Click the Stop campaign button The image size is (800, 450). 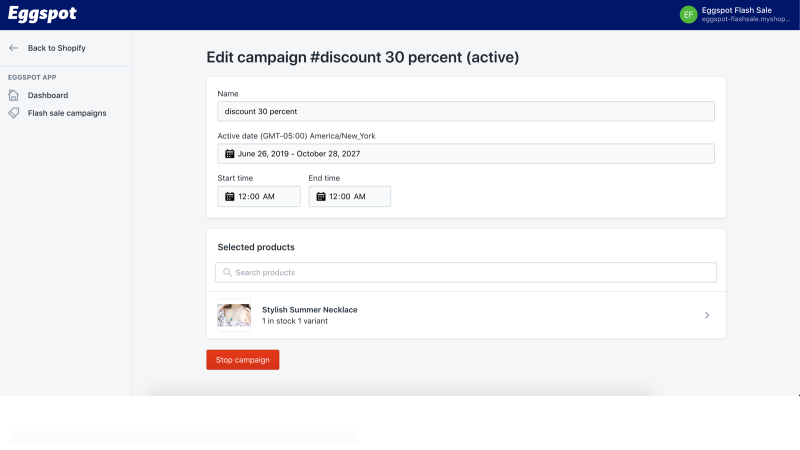242,360
